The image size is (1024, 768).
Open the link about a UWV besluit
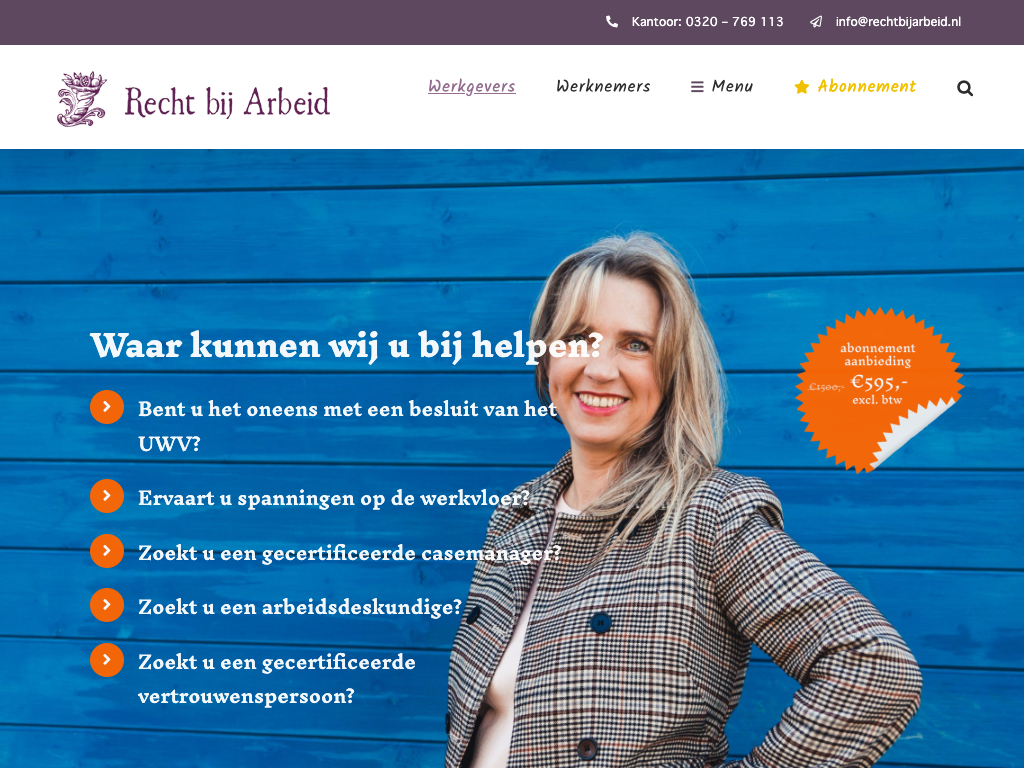point(347,426)
